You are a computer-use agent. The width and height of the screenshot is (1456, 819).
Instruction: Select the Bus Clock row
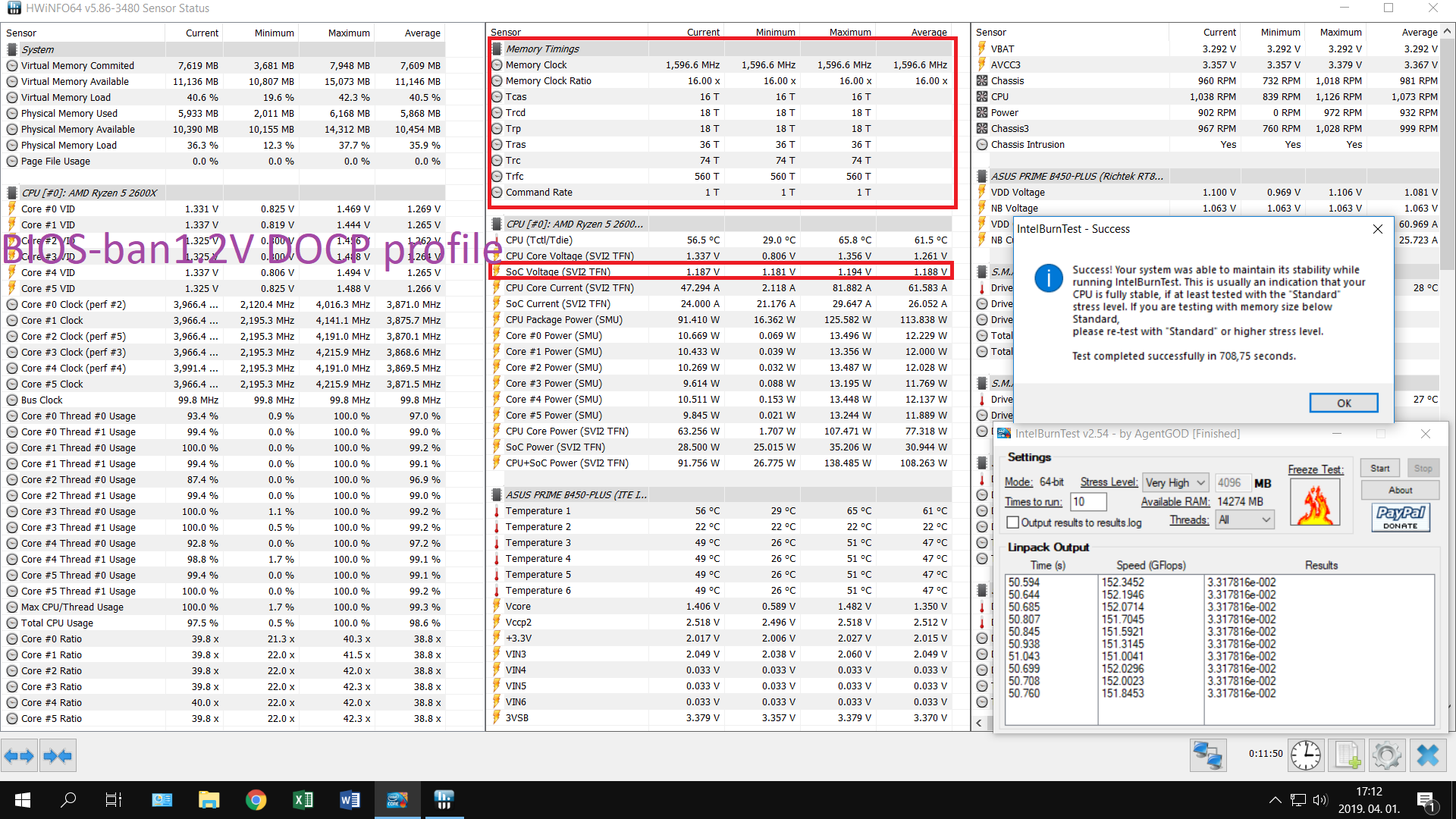(224, 400)
